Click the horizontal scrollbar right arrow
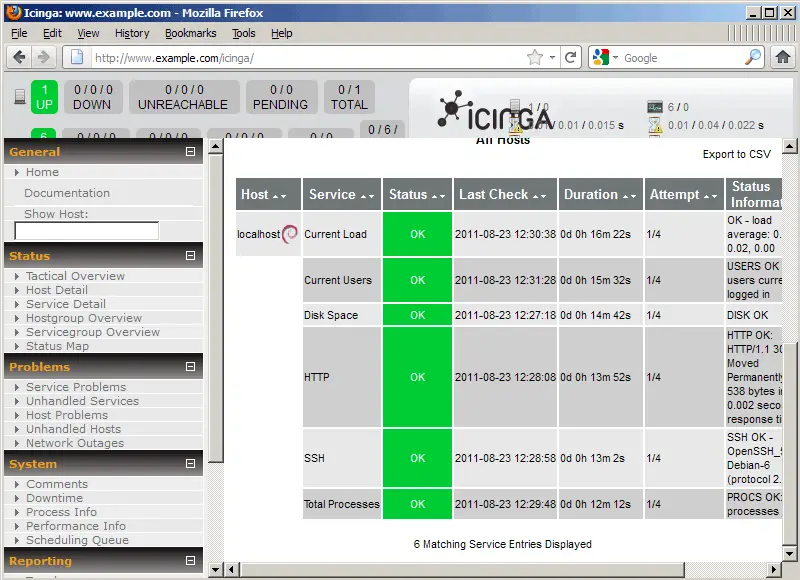The image size is (800, 580). point(774,569)
